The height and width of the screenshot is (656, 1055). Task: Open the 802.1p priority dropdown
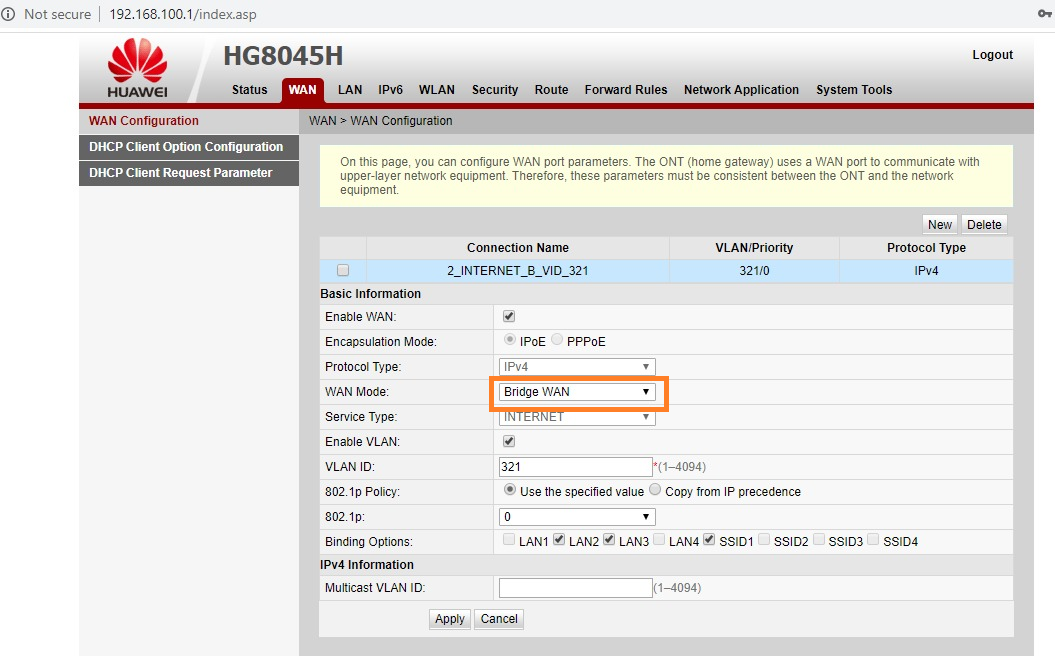[577, 517]
